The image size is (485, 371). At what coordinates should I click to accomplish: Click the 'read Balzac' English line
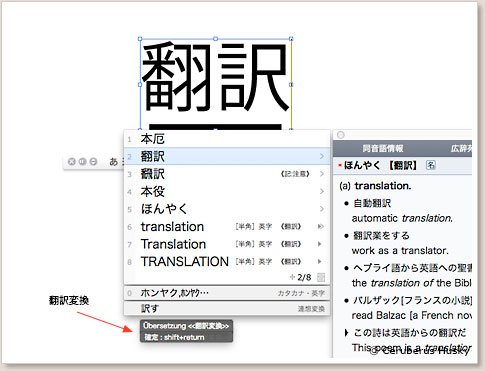pyautogui.click(x=412, y=315)
